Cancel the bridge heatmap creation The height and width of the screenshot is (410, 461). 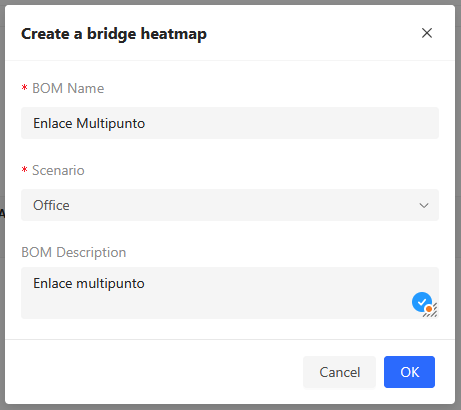coord(339,372)
